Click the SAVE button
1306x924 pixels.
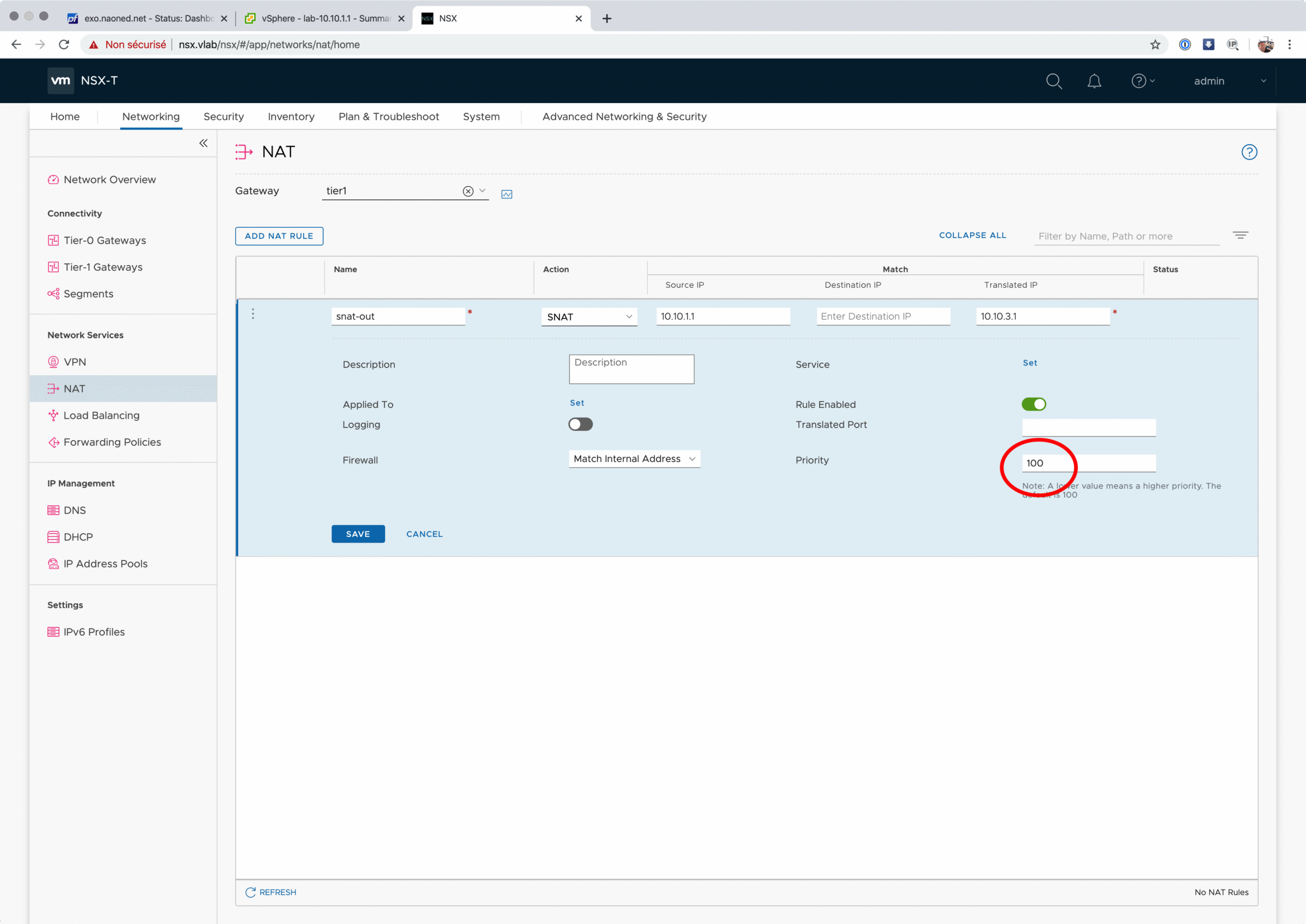tap(358, 534)
